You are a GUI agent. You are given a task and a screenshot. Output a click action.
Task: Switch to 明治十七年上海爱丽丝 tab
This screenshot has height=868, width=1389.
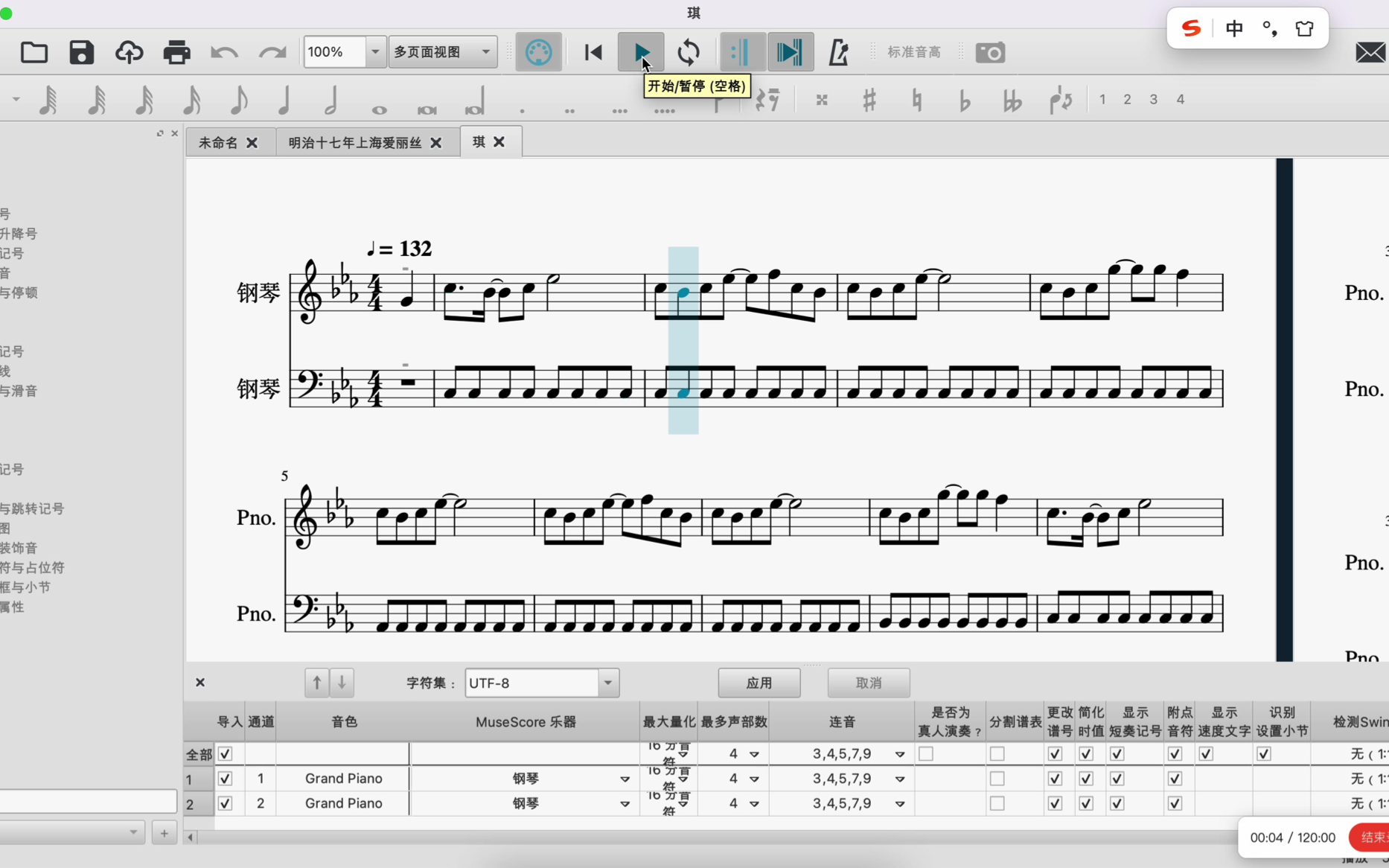click(x=355, y=142)
